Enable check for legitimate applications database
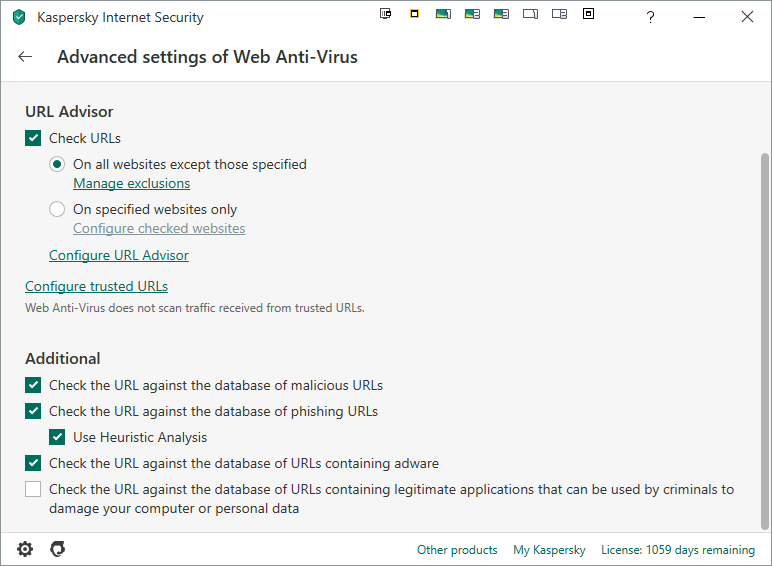Image resolution: width=772 pixels, height=566 pixels. click(33, 489)
